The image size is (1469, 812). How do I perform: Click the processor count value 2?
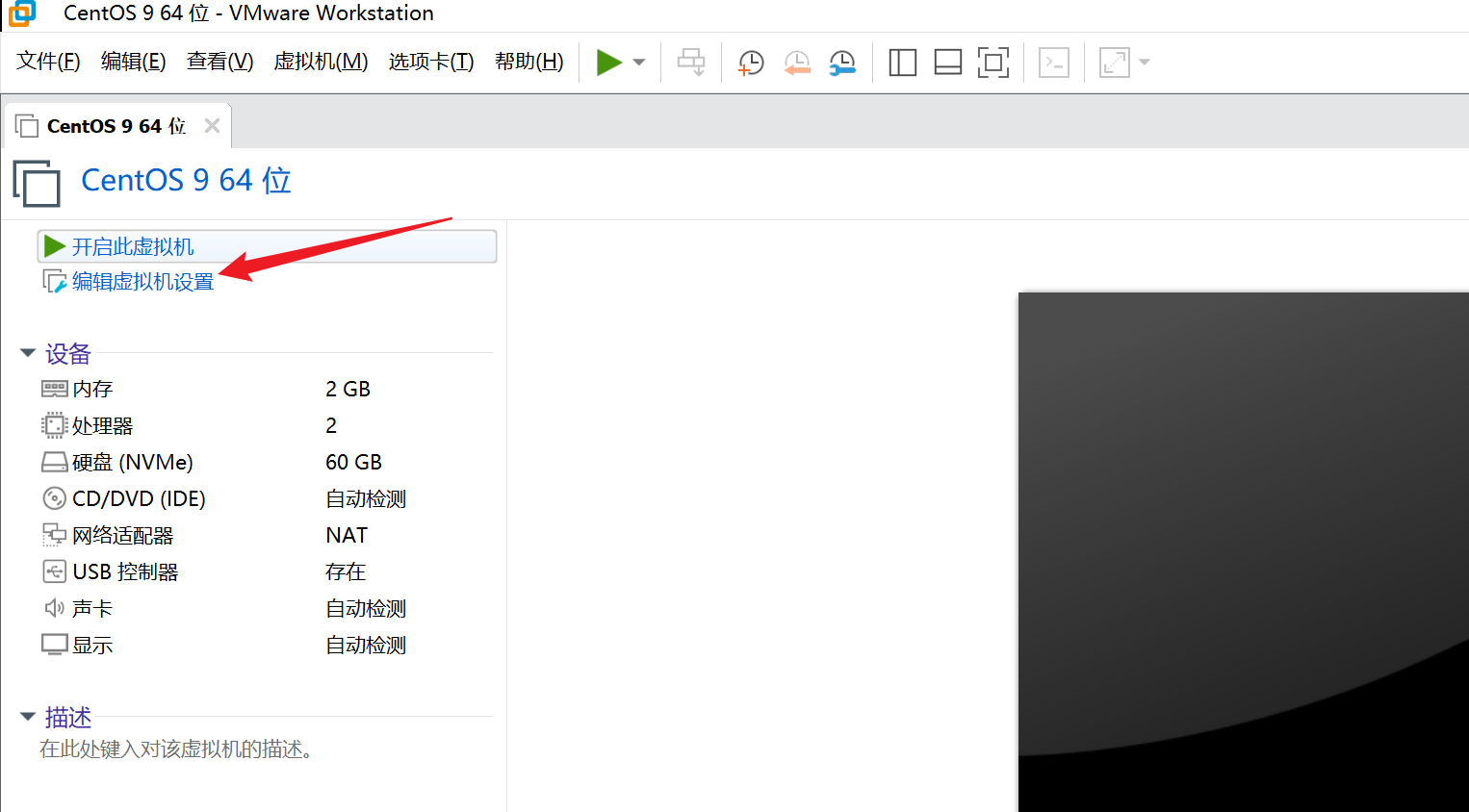[x=331, y=425]
